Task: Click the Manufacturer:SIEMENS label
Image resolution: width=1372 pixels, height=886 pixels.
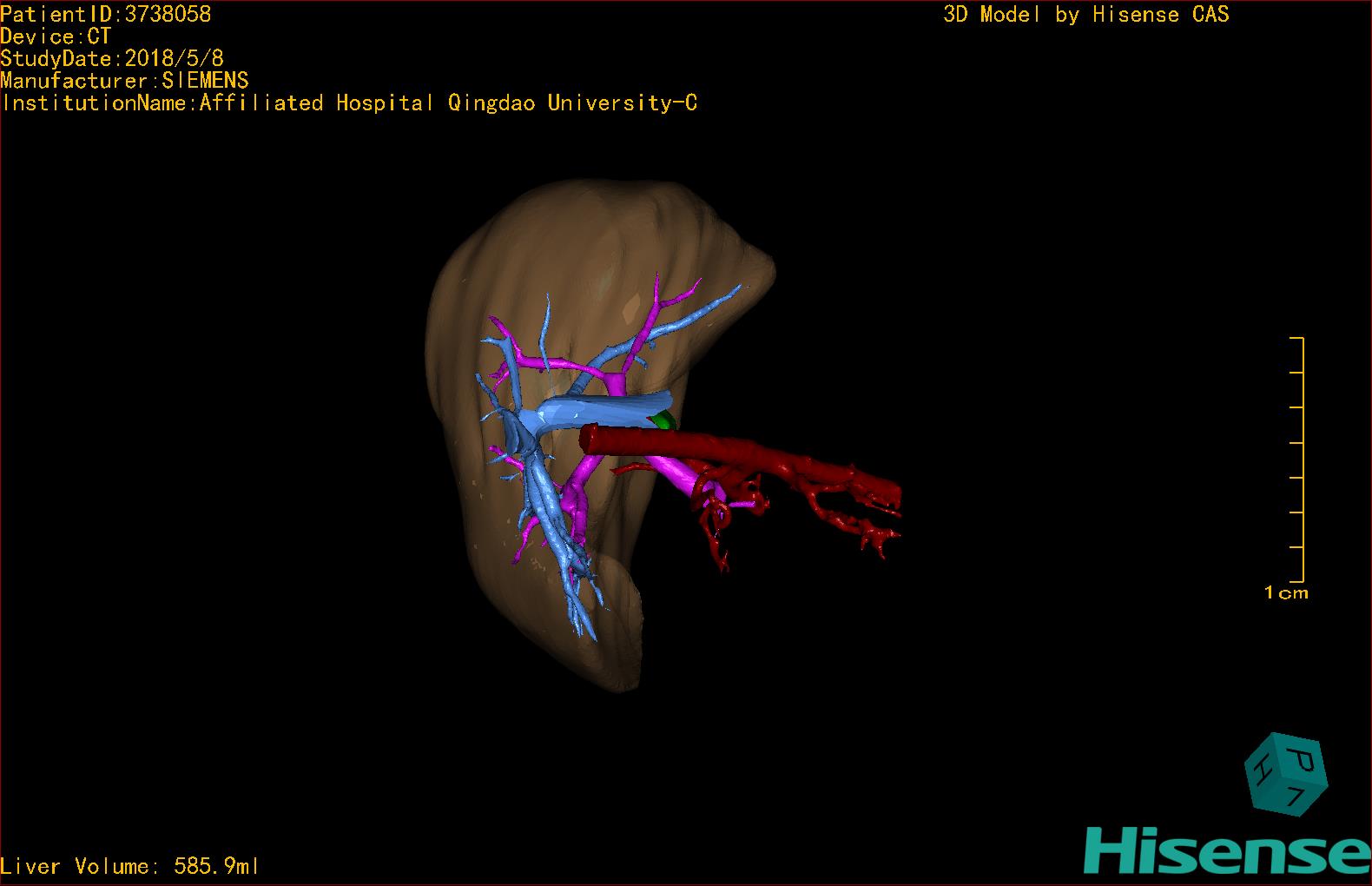Action: (124, 81)
